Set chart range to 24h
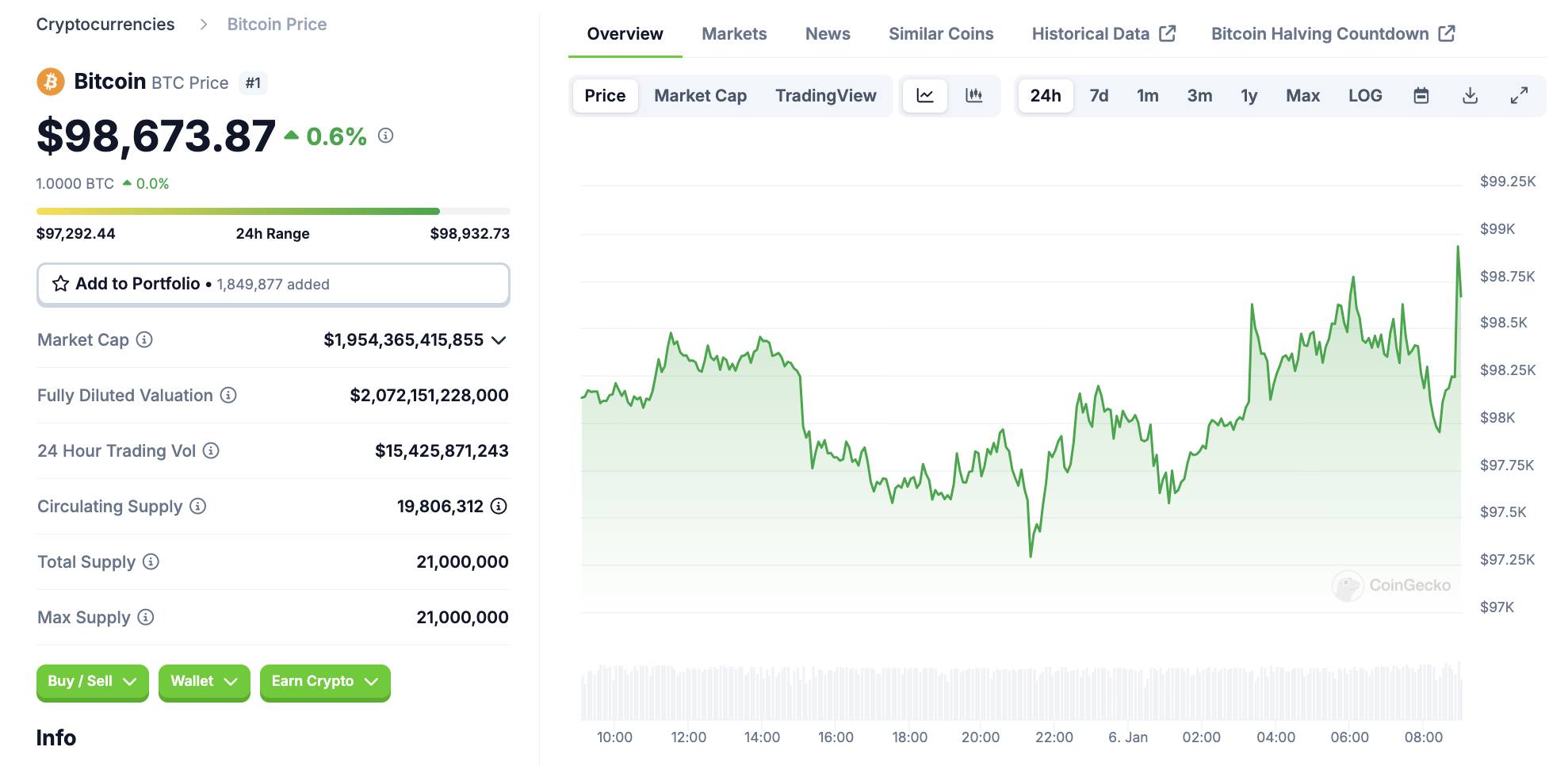The height and width of the screenshot is (766, 1568). [1046, 96]
